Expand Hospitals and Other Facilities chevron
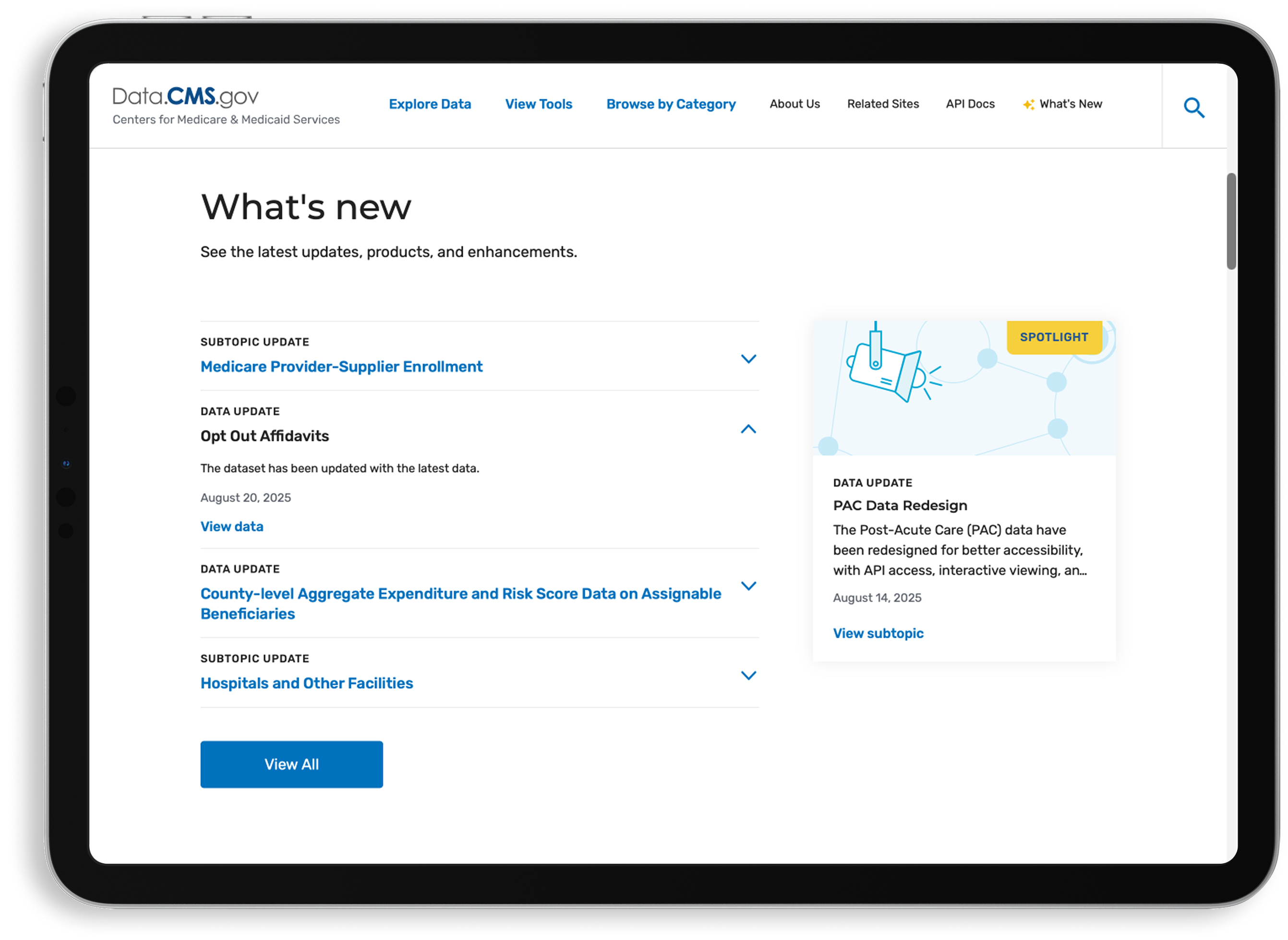1288x940 pixels. (748, 675)
